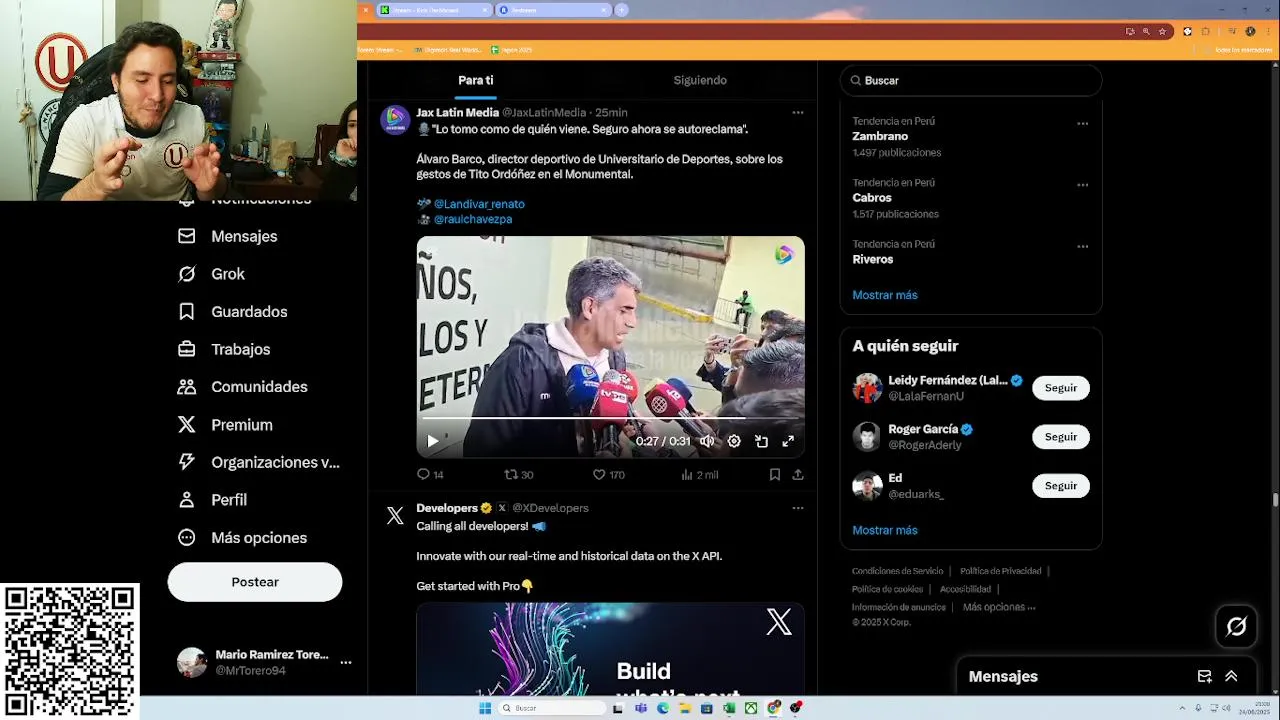
Task: Open options menu of Developers post
Action: [x=798, y=508]
